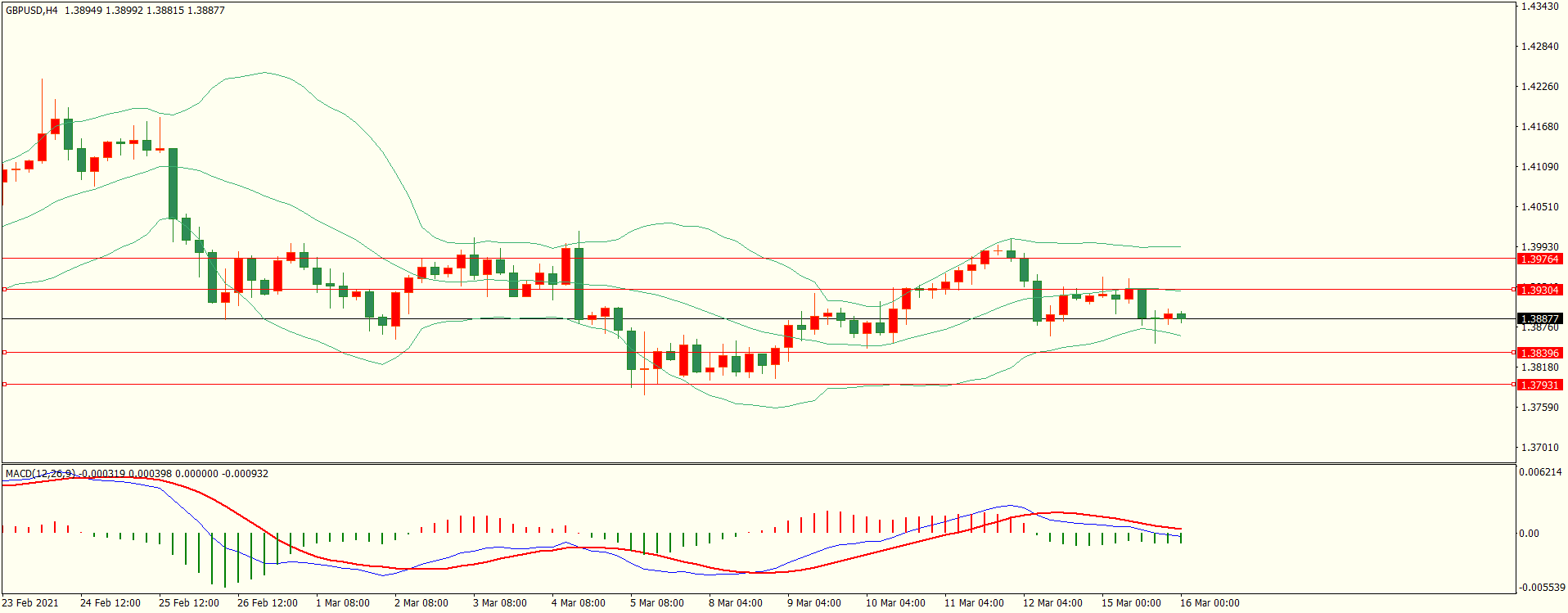Click the 23 Feb 2021 date label
Screen dimensions: 1568x613
(30, 603)
